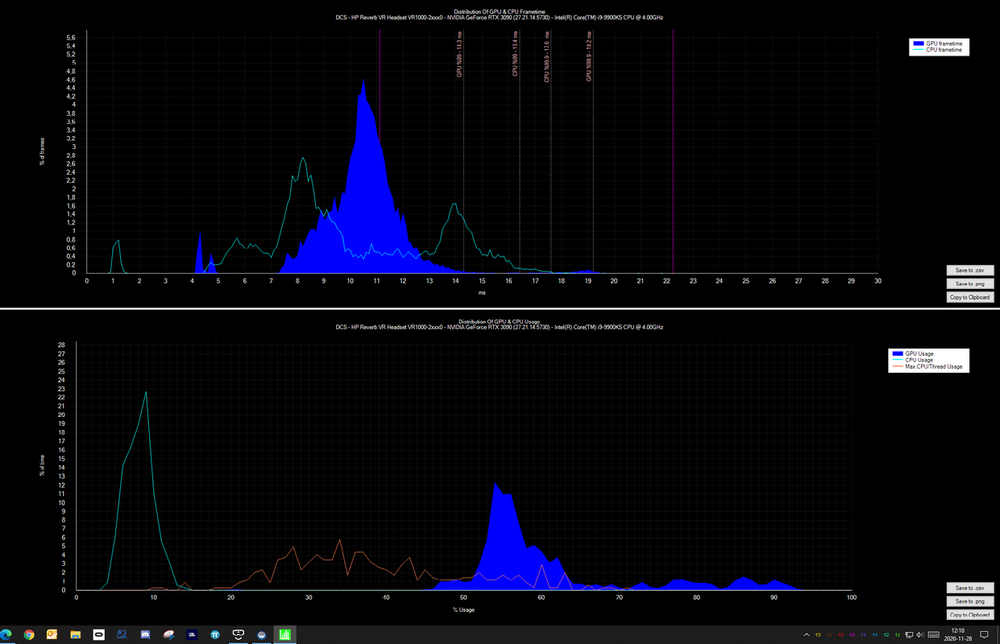
Task: Click the yellow temperature tray reading
Action: click(818, 635)
